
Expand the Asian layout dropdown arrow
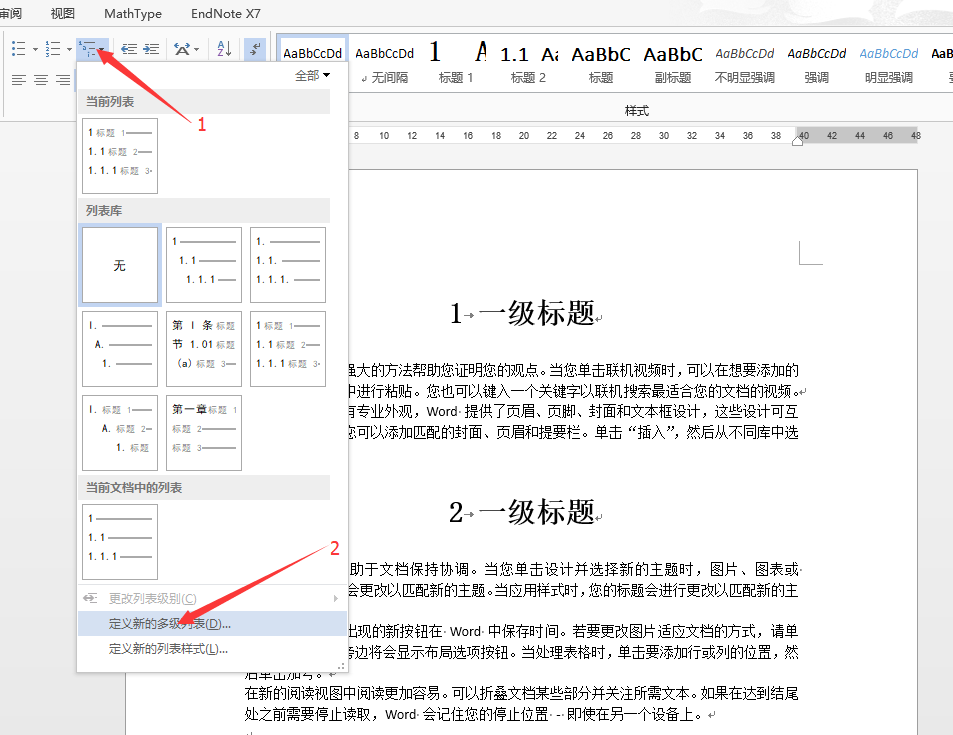pyautogui.click(x=196, y=49)
